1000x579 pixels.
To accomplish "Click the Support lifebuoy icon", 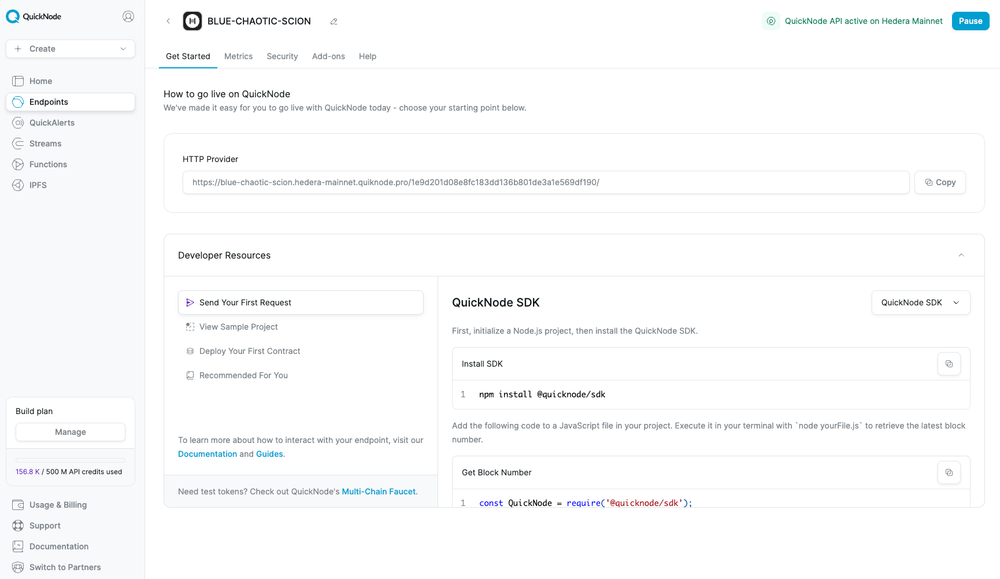I will coord(18,525).
